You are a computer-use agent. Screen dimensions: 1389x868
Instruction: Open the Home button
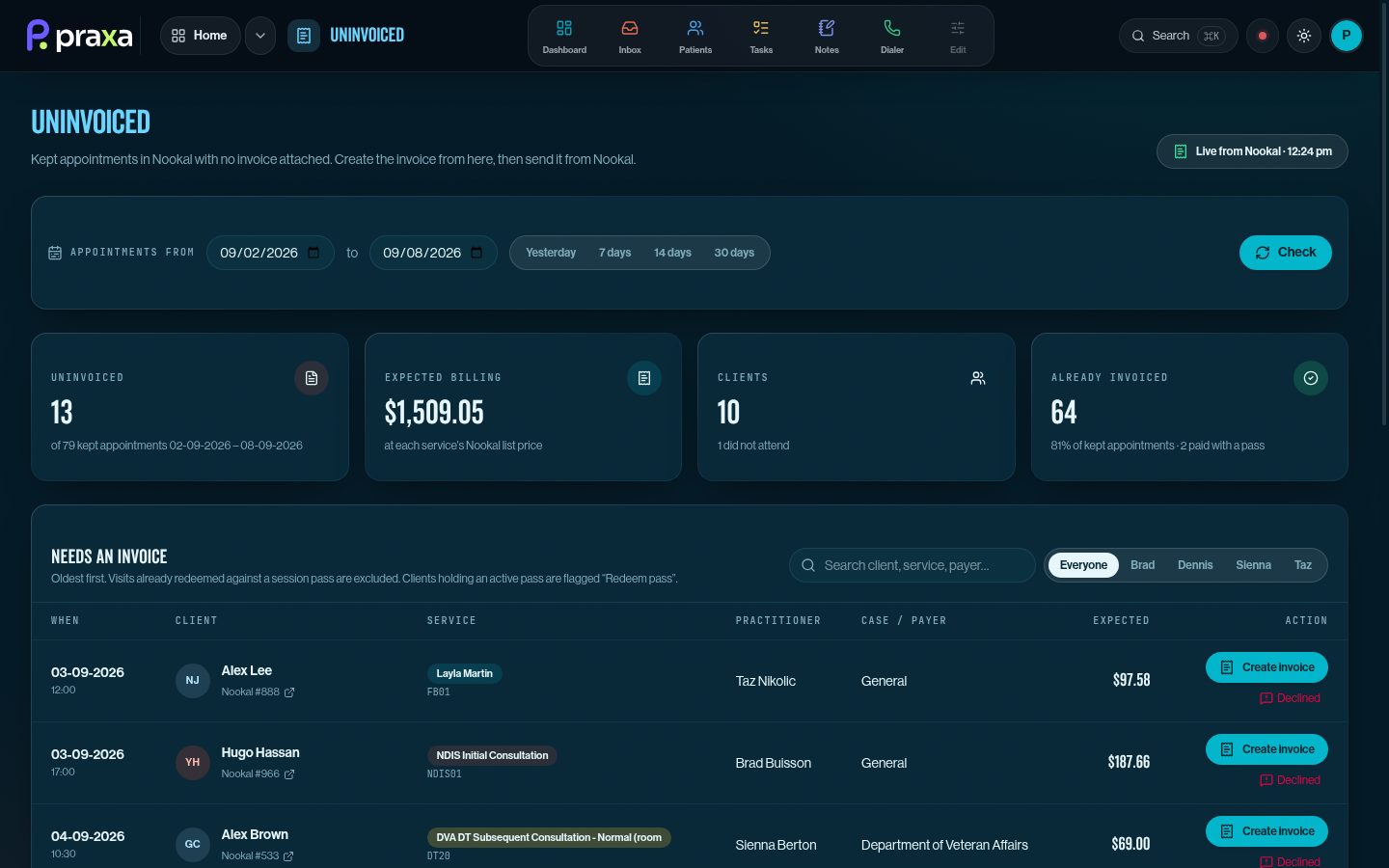pos(200,36)
